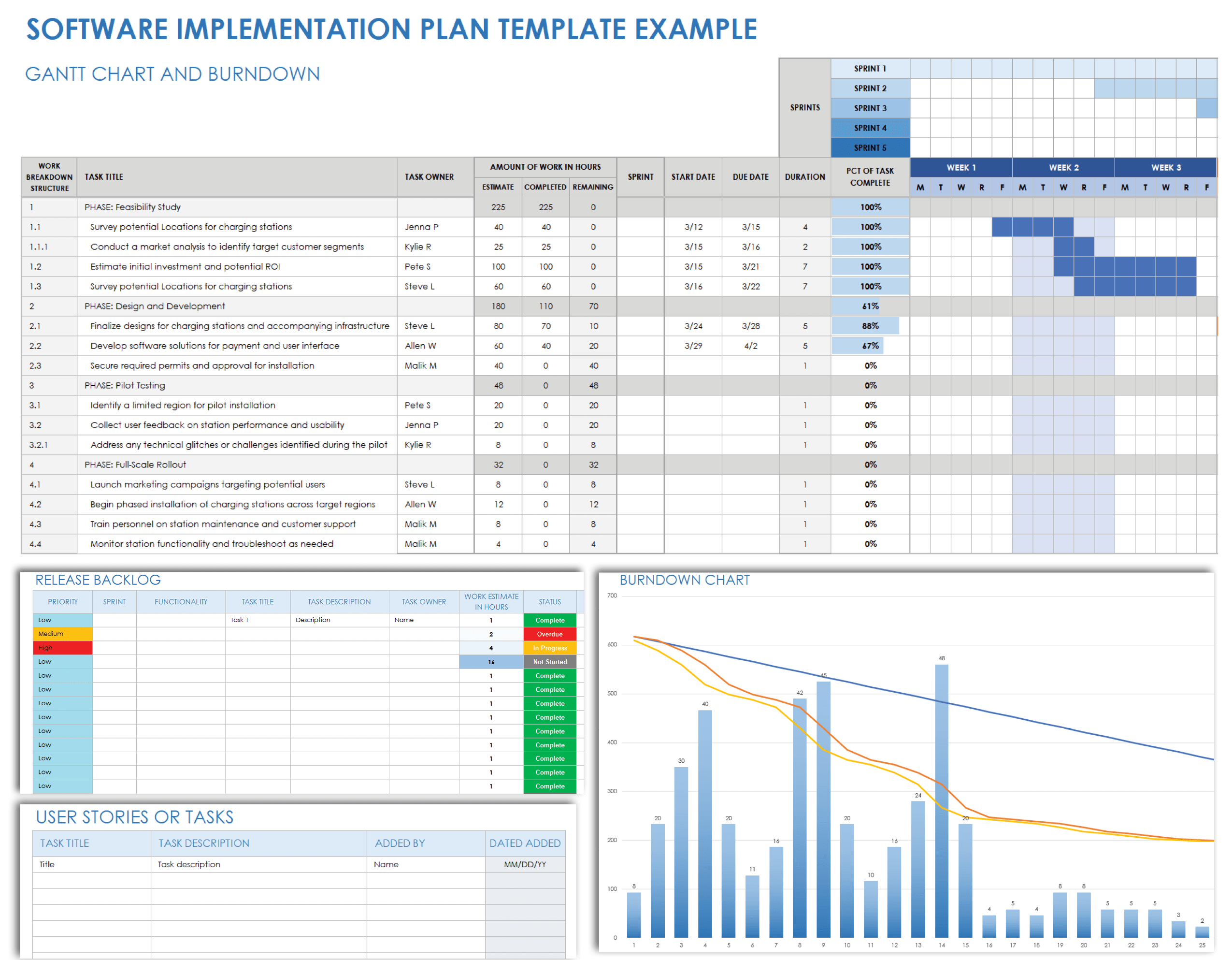The width and height of the screenshot is (1232, 960).
Task: Select the Sprint 1 label in the sprints legend
Action: (871, 68)
